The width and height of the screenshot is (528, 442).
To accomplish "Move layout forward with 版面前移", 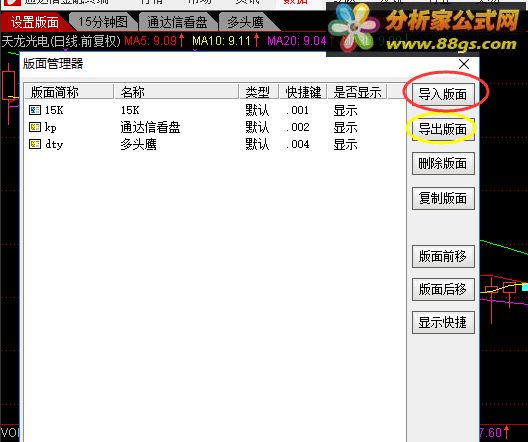I will click(443, 257).
